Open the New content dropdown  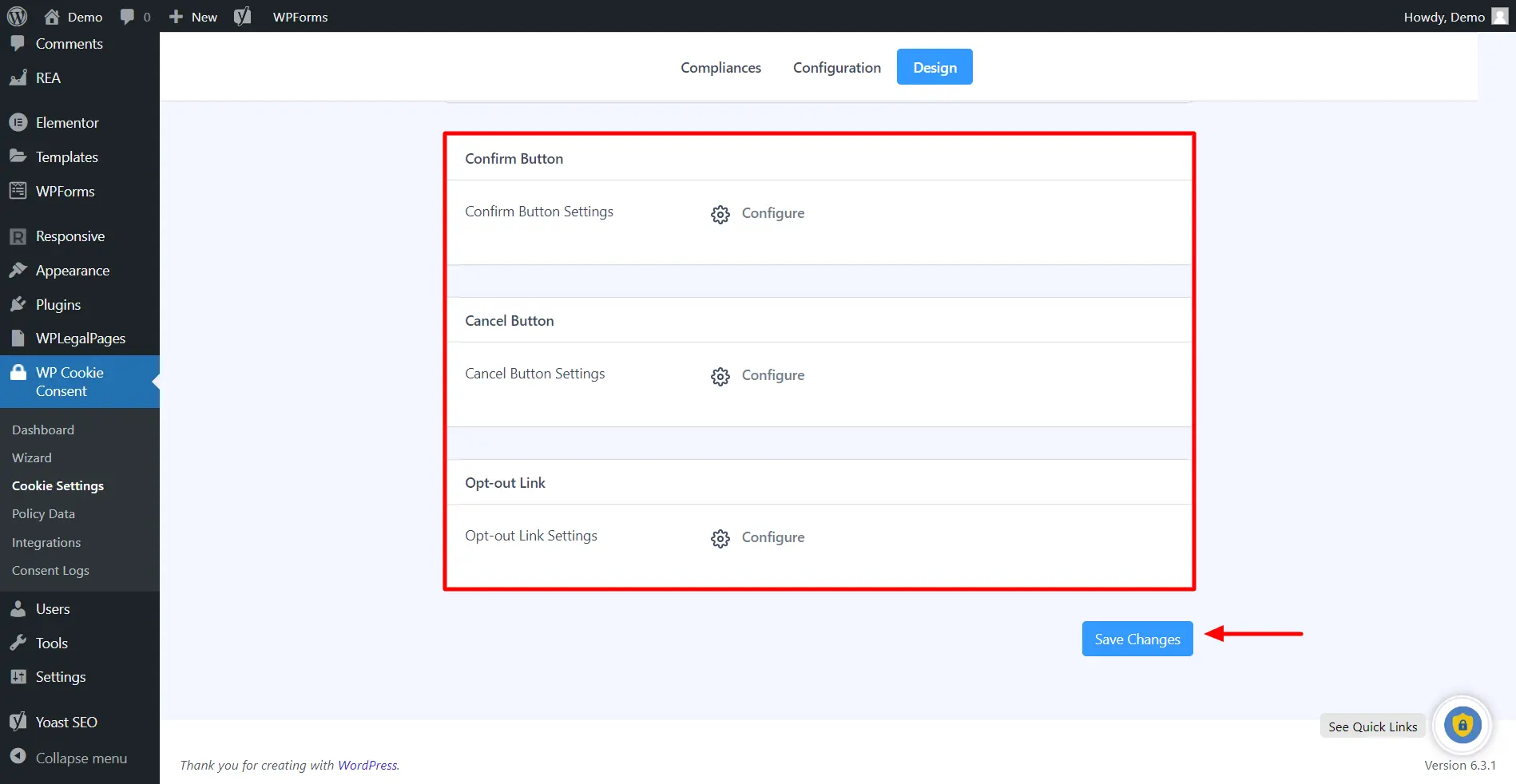tap(191, 16)
